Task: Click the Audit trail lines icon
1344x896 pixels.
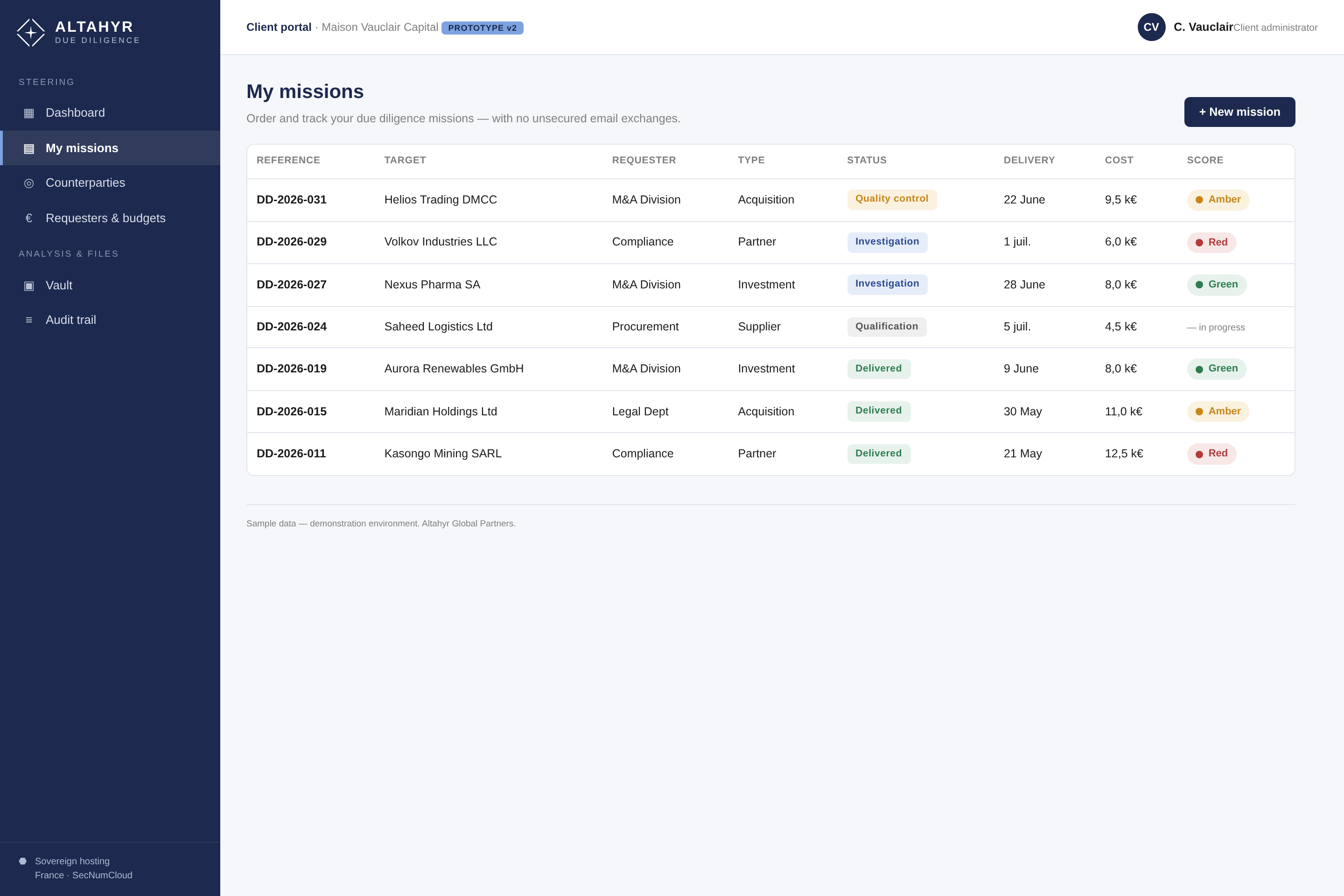Action: click(28, 320)
